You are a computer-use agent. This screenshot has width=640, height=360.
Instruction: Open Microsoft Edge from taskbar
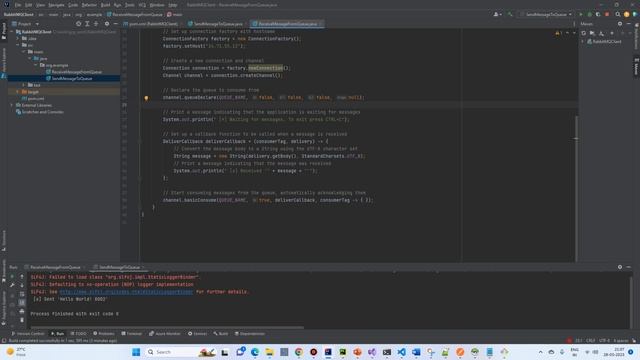(x=255, y=352)
